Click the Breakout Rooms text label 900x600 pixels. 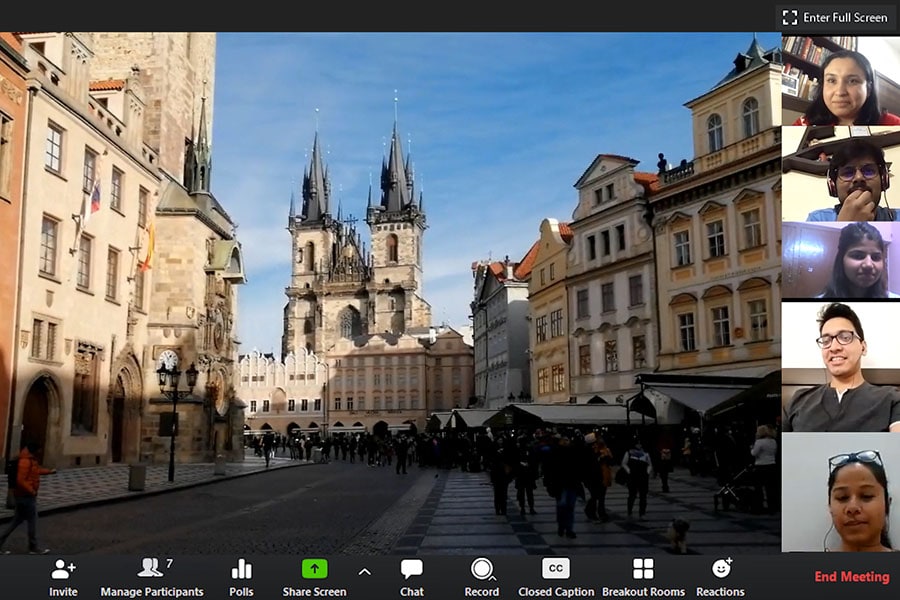(643, 592)
